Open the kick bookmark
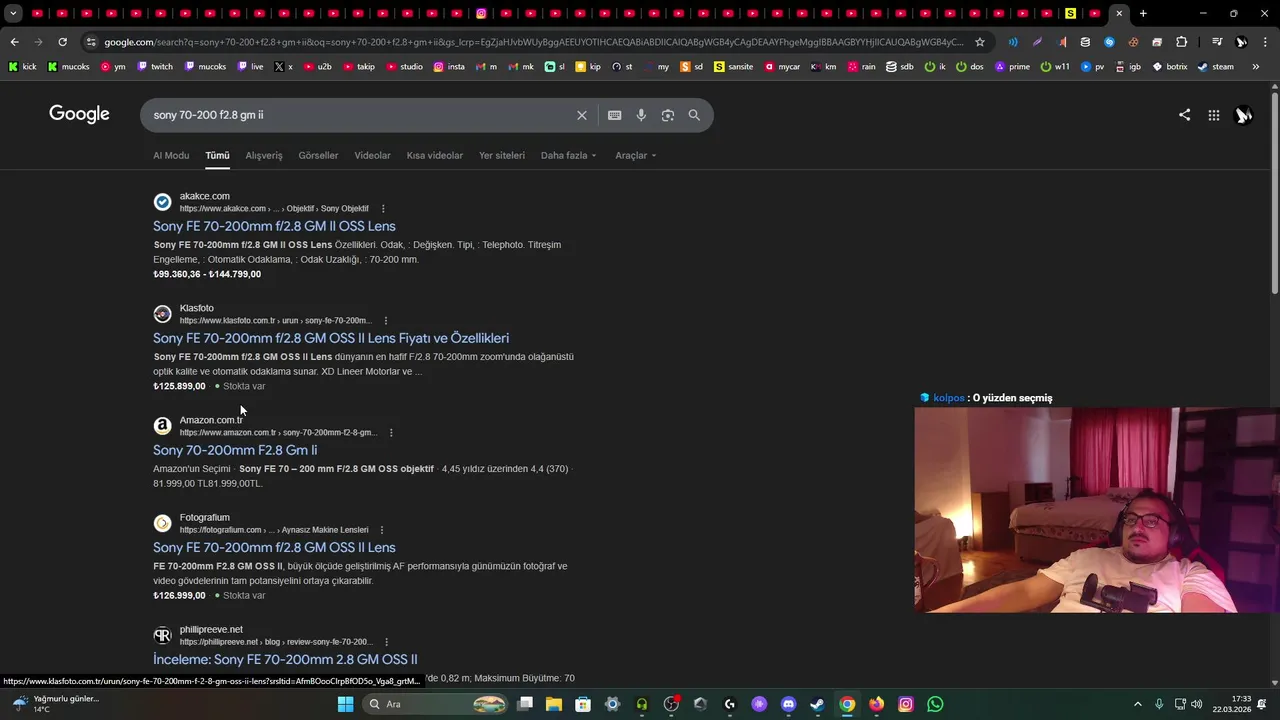The image size is (1280, 720). point(22,67)
